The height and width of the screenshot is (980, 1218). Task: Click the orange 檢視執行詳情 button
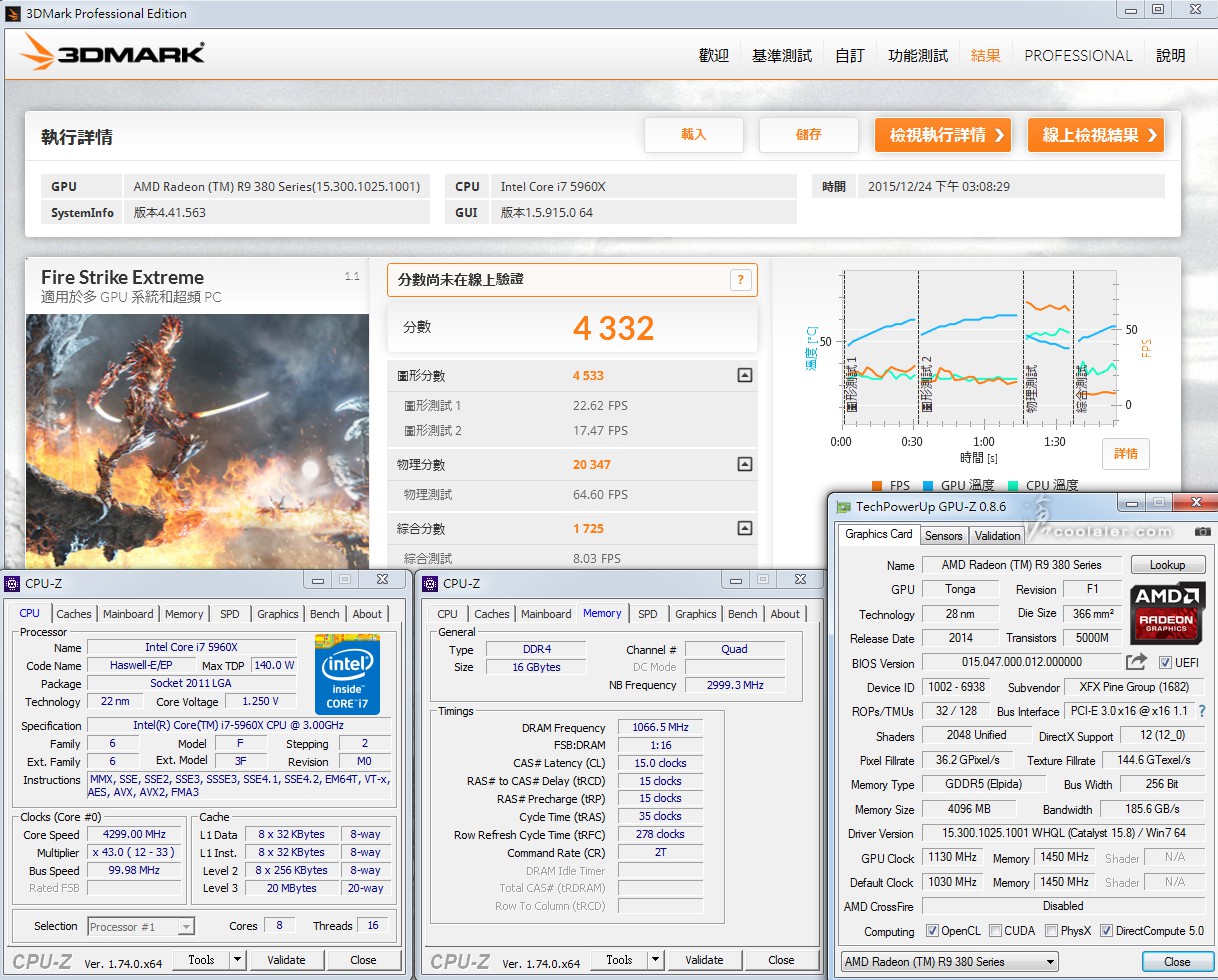[943, 135]
